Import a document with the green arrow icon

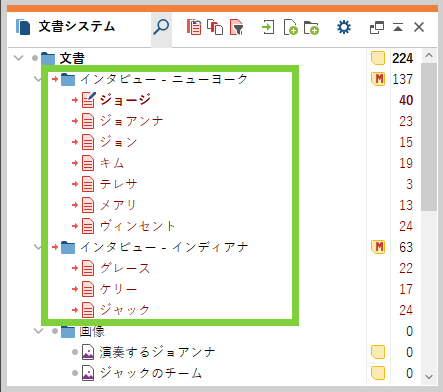(x=268, y=27)
